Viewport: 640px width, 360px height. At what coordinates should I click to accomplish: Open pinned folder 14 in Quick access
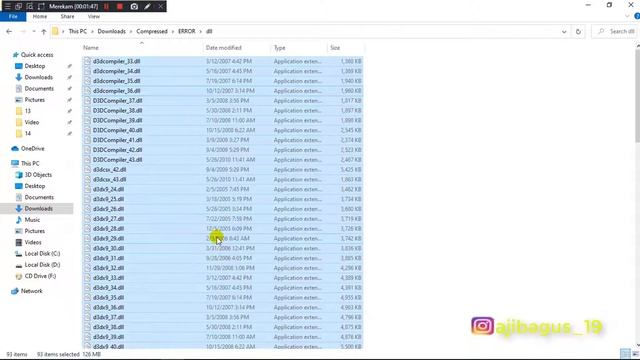click(x=27, y=133)
